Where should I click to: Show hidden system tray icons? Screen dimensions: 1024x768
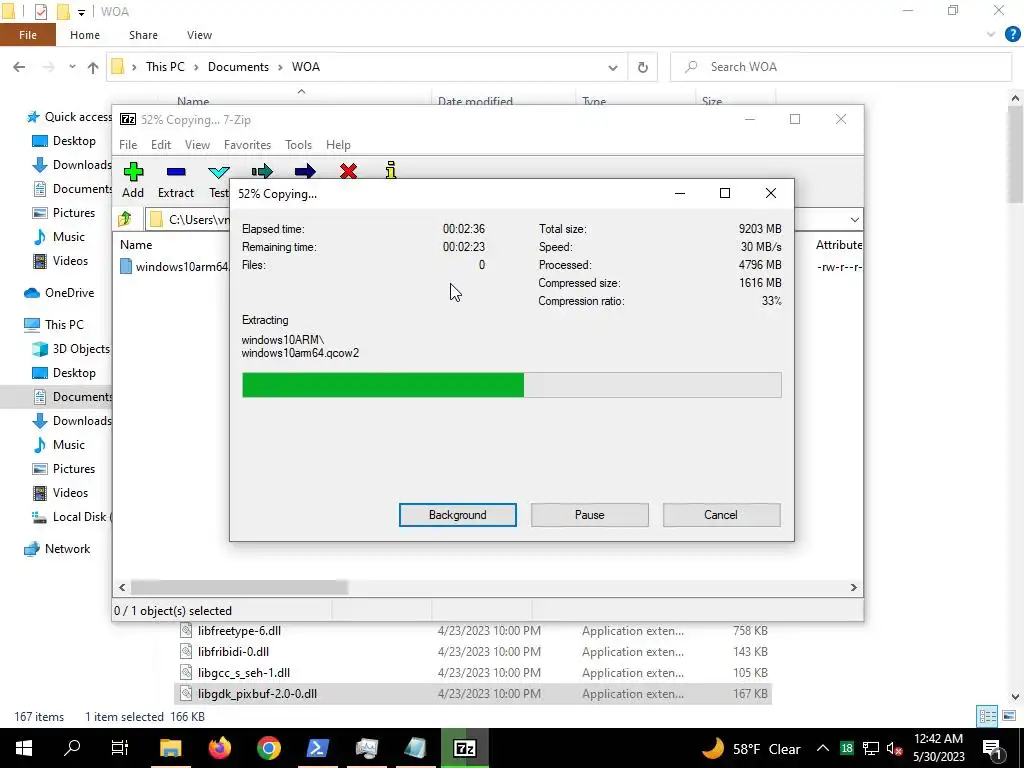(823, 748)
